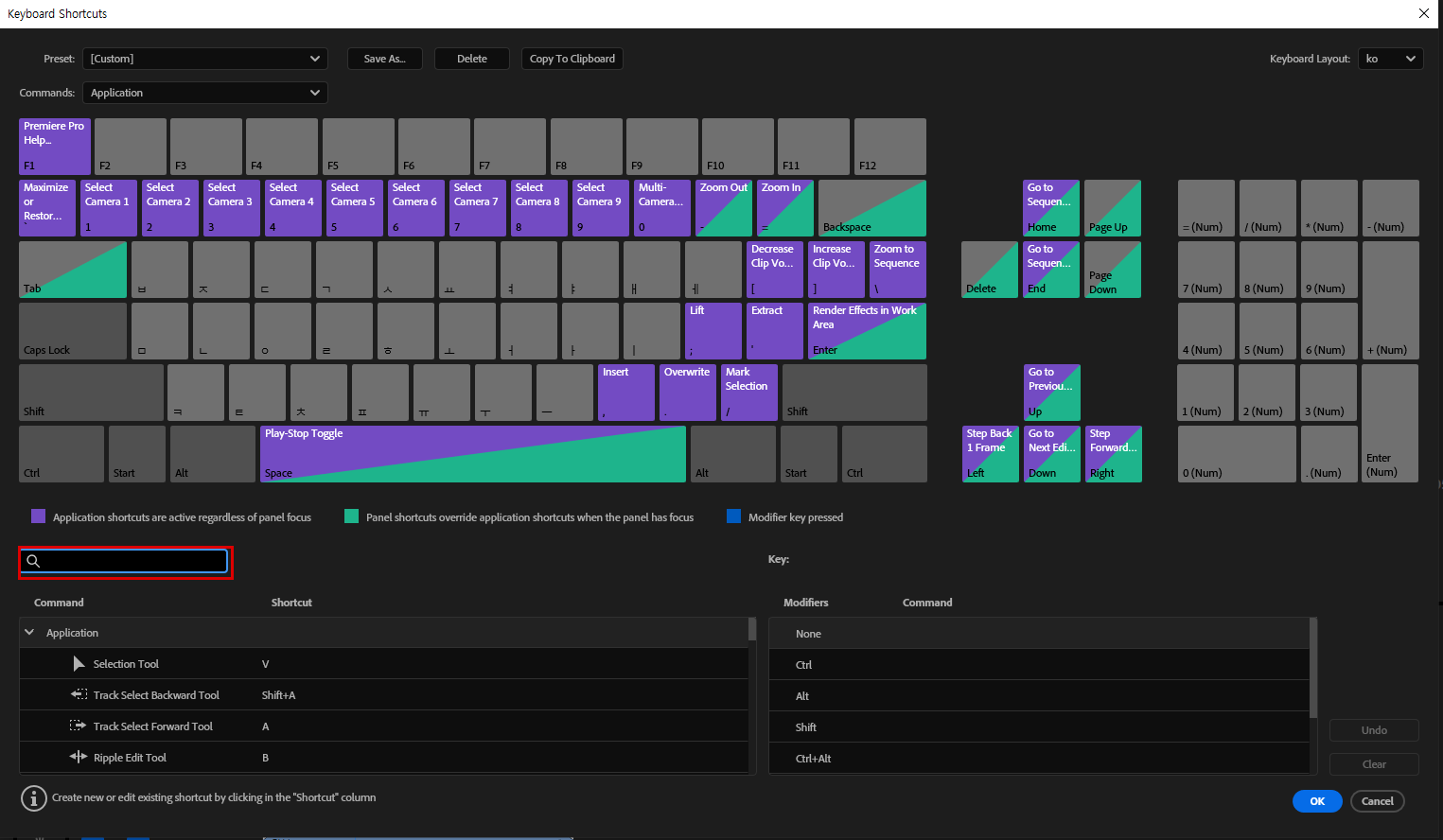Image resolution: width=1443 pixels, height=840 pixels.
Task: Click the Ctrl modifier row
Action: (x=1039, y=665)
